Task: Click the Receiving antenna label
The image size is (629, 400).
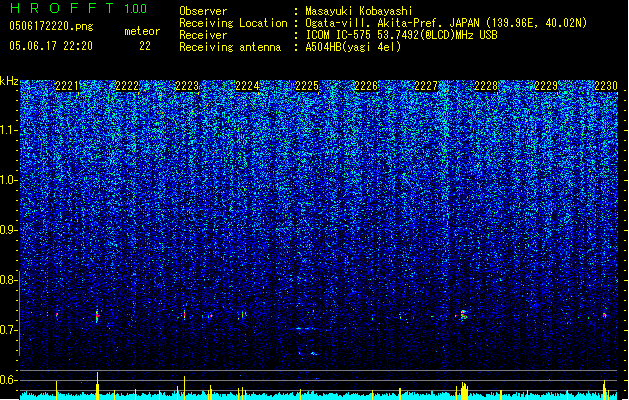Action: click(230, 47)
